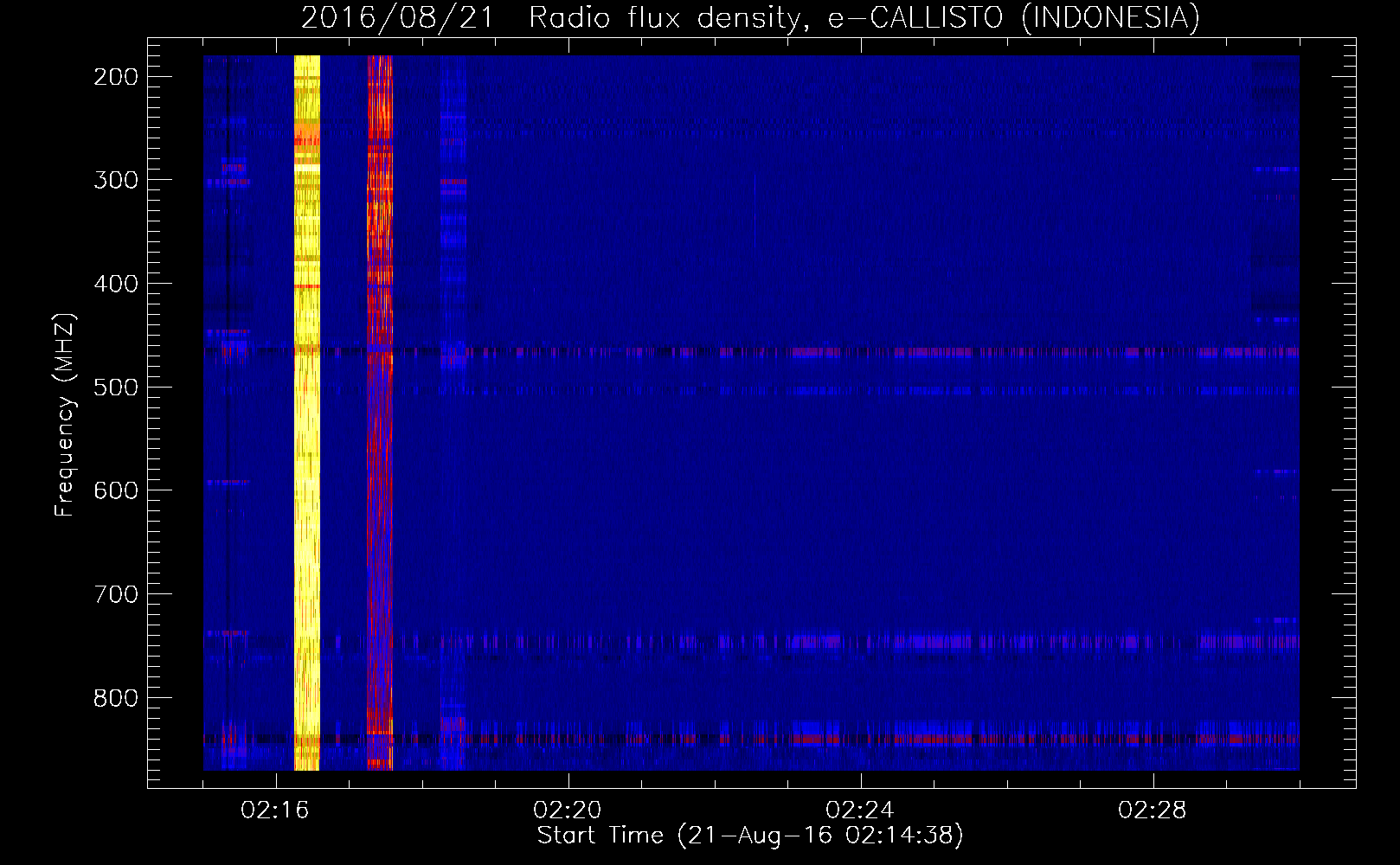The height and width of the screenshot is (865, 1400).
Task: Click the 'Frequency (MHZ)' axis label
Action: pos(65,415)
